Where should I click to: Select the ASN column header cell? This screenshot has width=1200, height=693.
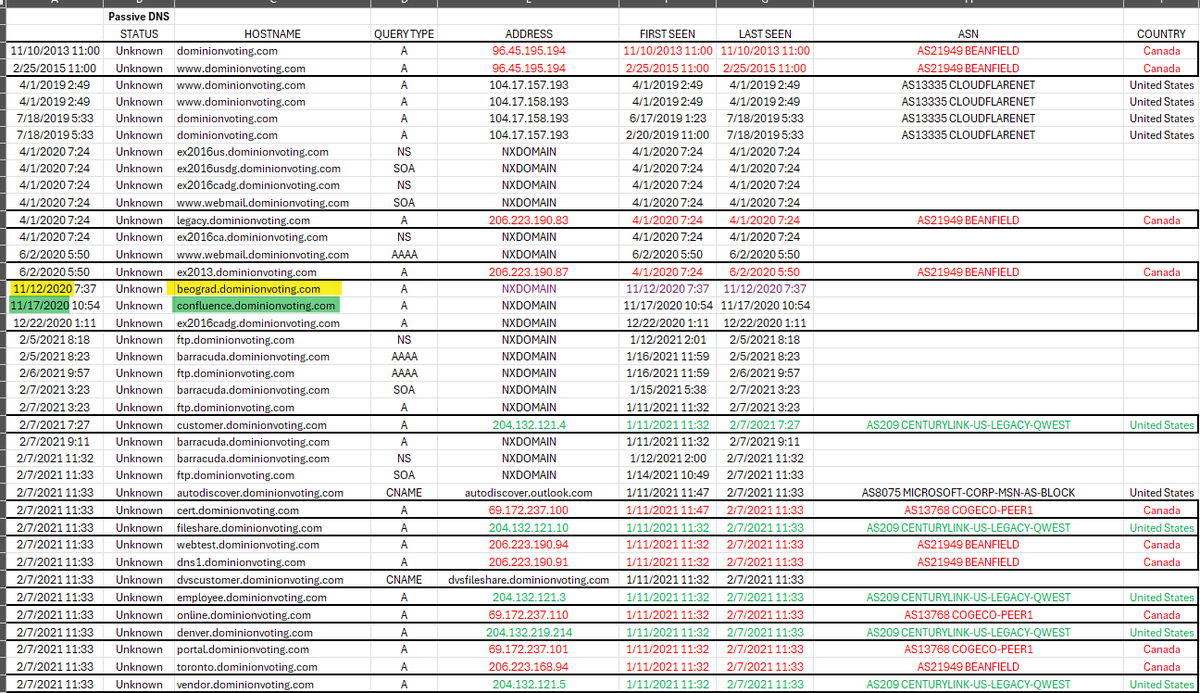tap(968, 34)
